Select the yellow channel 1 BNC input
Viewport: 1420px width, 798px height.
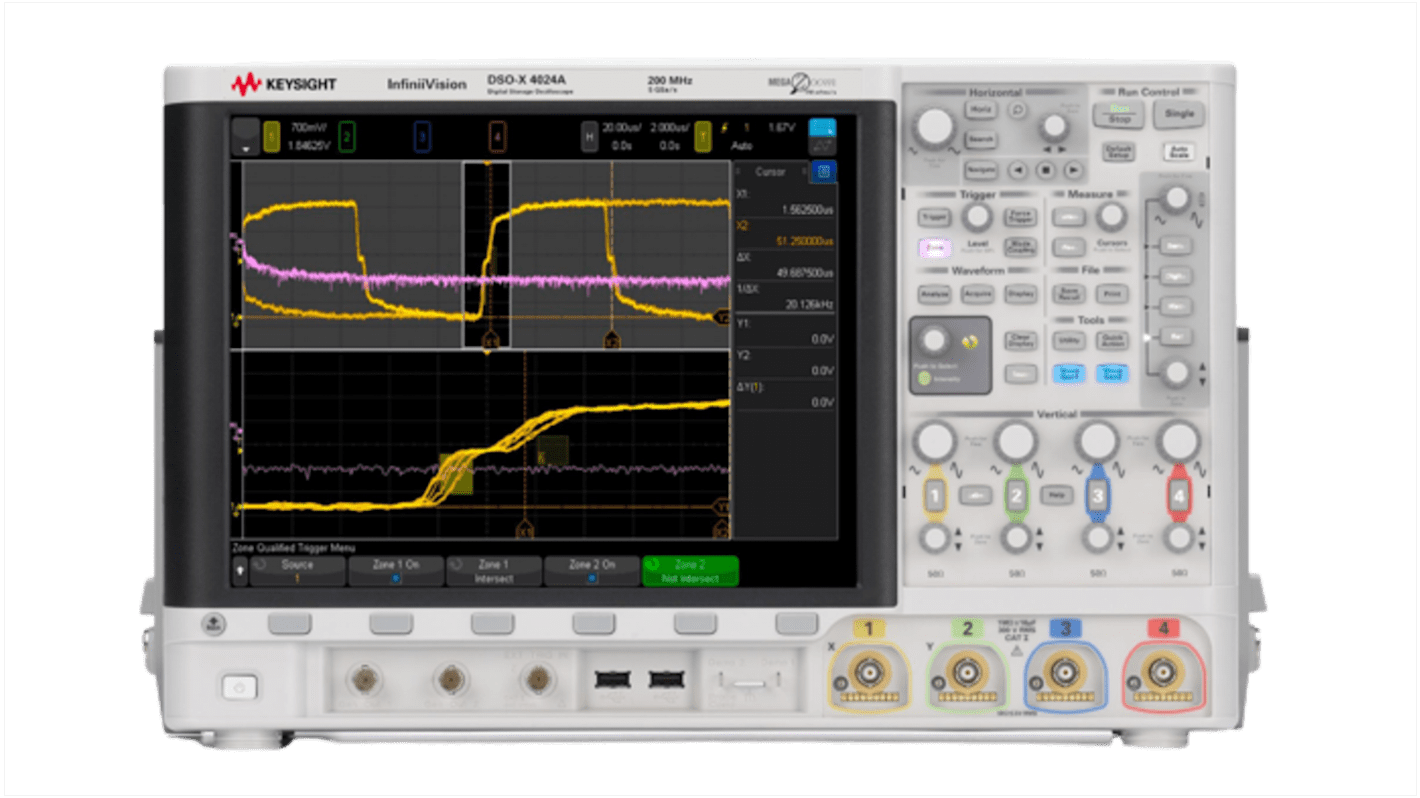tap(868, 673)
